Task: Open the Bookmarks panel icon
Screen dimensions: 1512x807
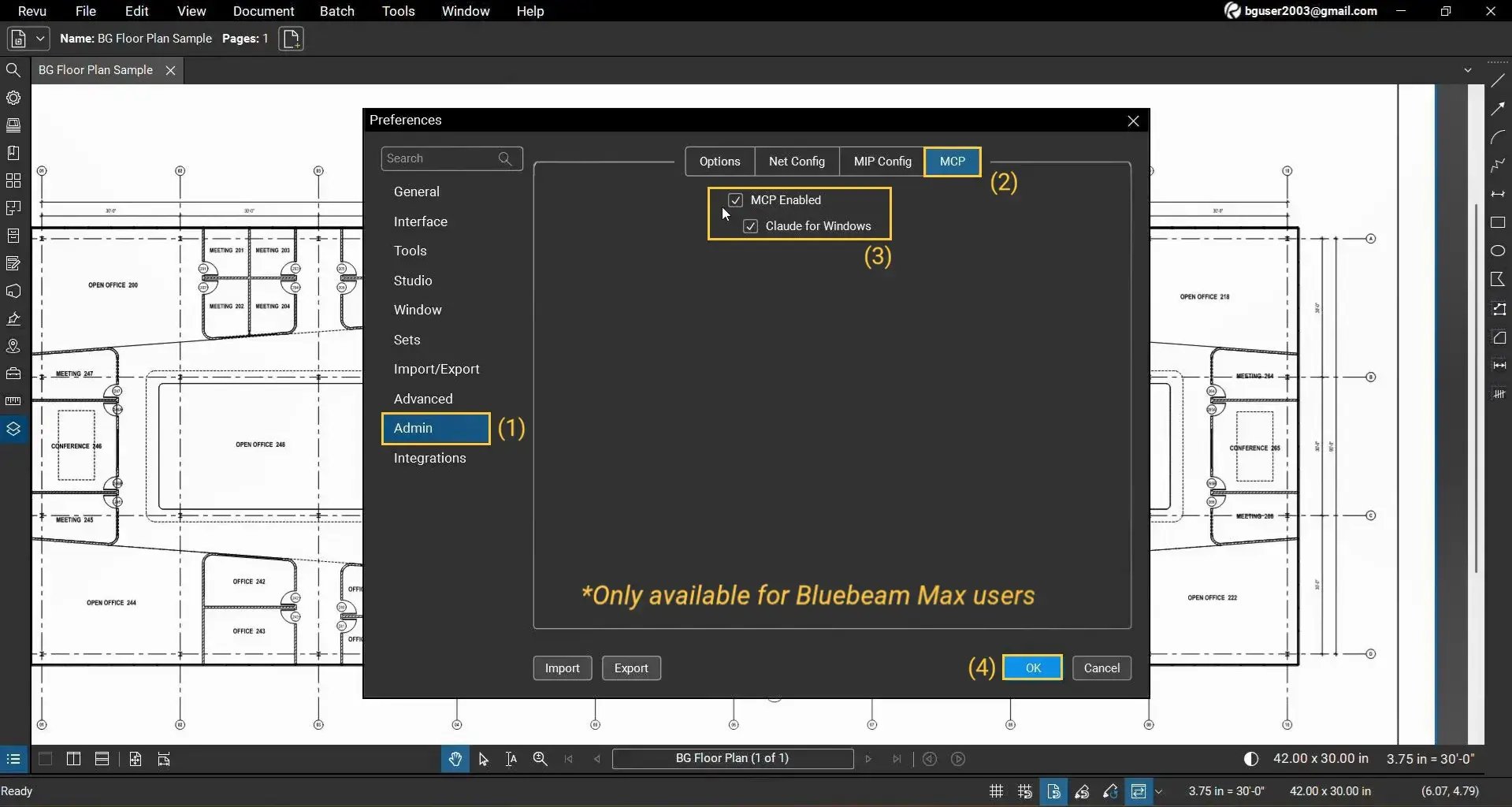Action: pos(13,153)
